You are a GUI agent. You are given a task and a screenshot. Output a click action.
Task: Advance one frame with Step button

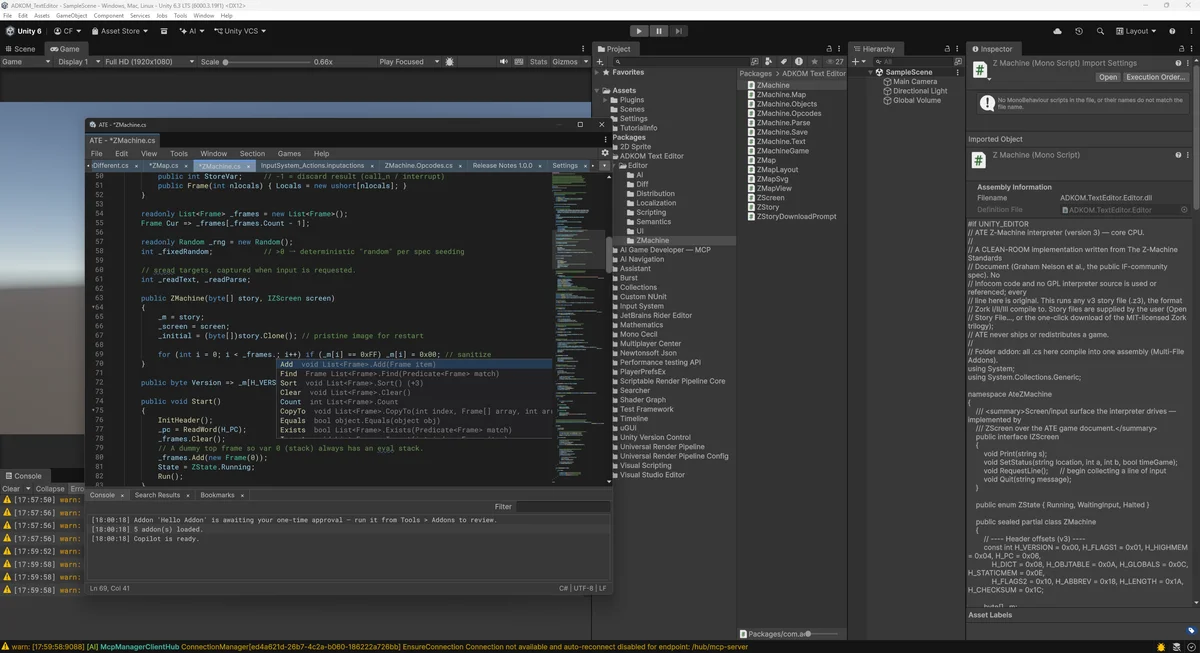point(678,31)
